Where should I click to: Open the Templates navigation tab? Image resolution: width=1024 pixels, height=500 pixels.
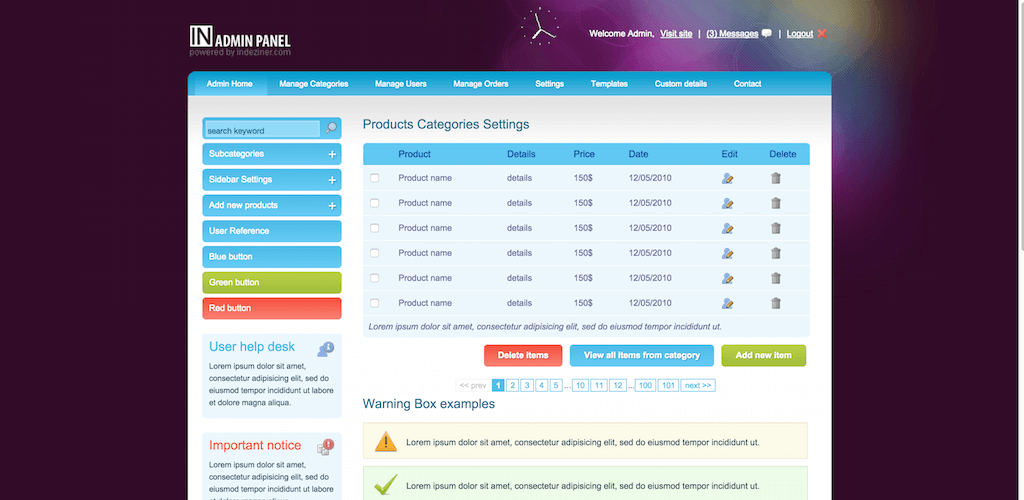(x=609, y=84)
